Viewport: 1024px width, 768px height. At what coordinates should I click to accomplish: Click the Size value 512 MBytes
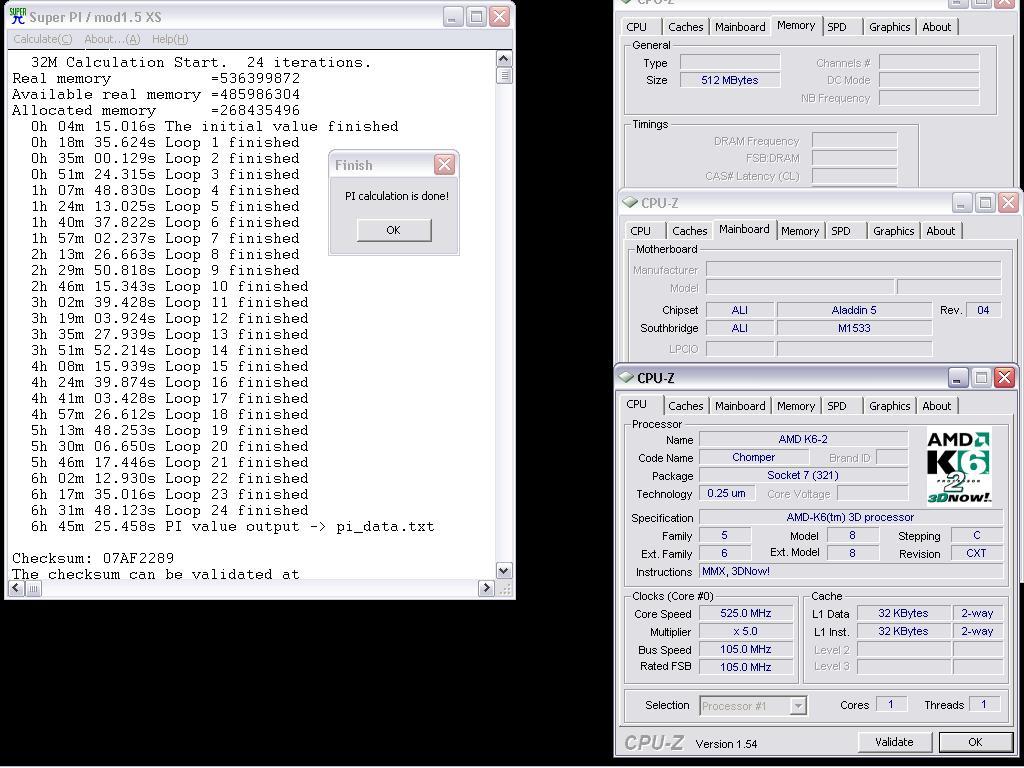[x=729, y=80]
